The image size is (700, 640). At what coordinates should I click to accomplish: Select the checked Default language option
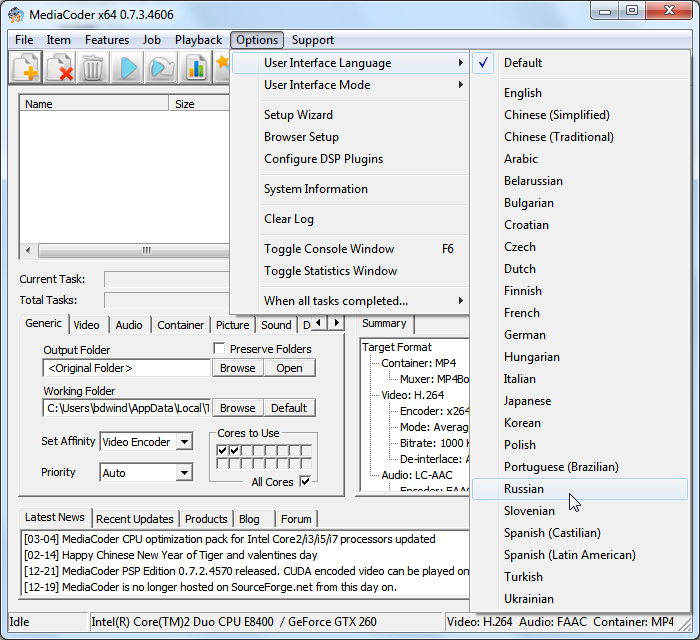[x=579, y=63]
